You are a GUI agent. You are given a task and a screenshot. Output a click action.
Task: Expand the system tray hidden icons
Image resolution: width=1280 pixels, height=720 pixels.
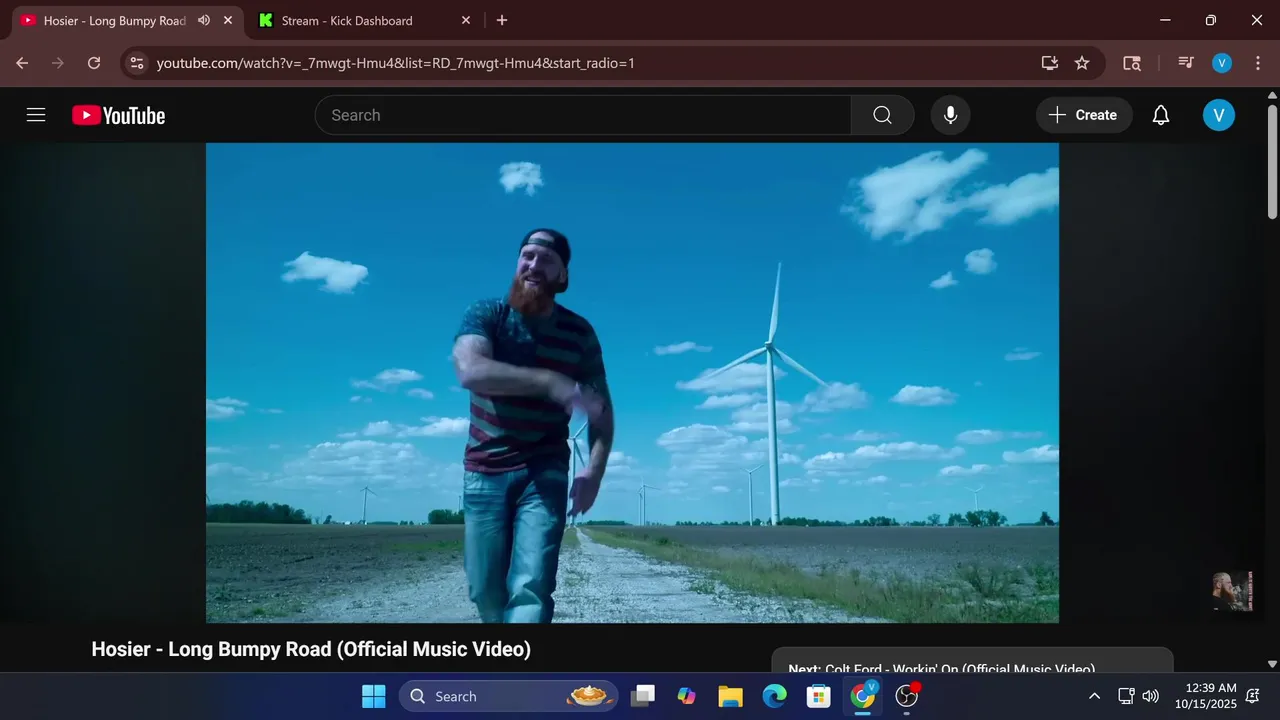click(1094, 696)
